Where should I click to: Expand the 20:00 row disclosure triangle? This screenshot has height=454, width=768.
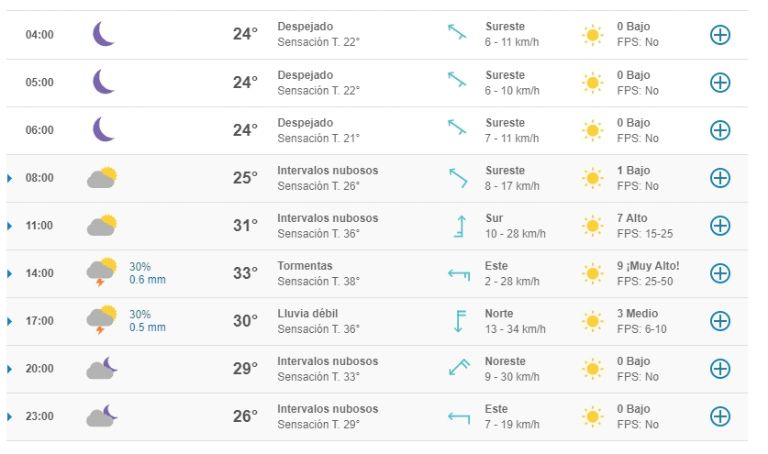(x=9, y=369)
